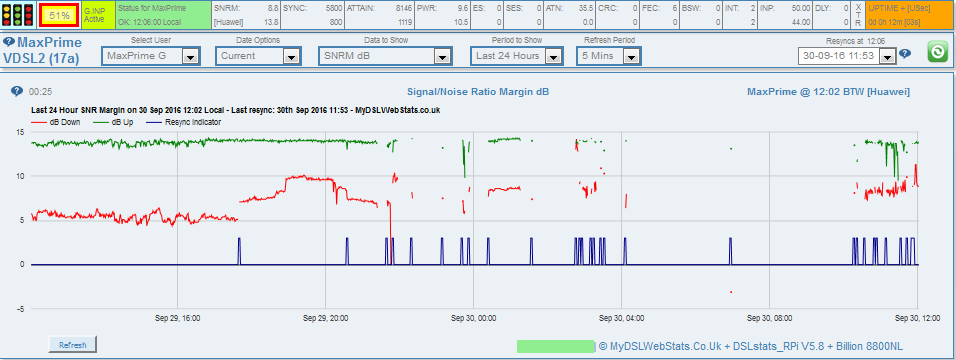The image size is (956, 360).
Task: Click the XTR column in status bar
Action: tap(858, 15)
